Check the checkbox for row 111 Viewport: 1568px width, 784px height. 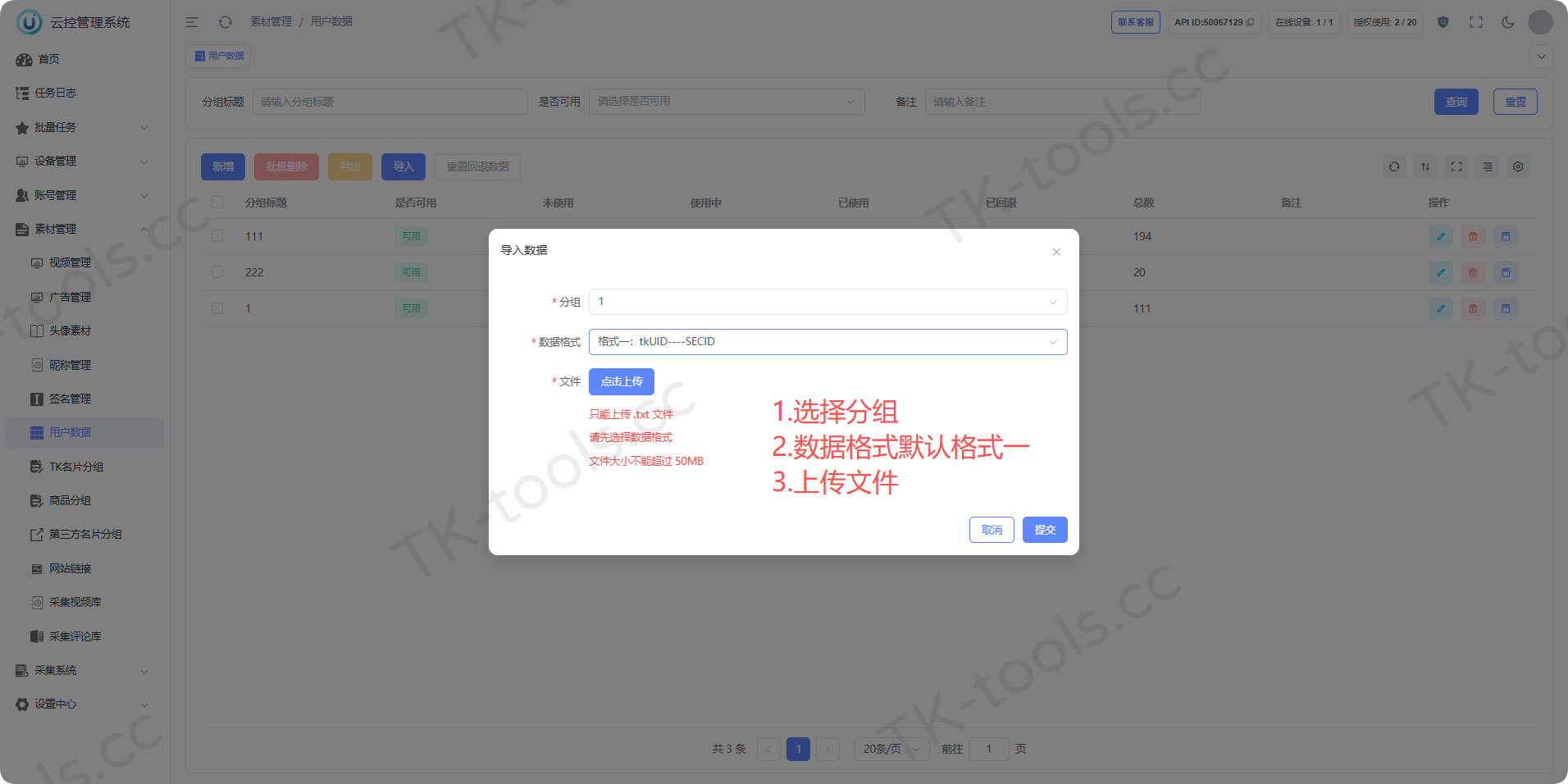coord(217,236)
